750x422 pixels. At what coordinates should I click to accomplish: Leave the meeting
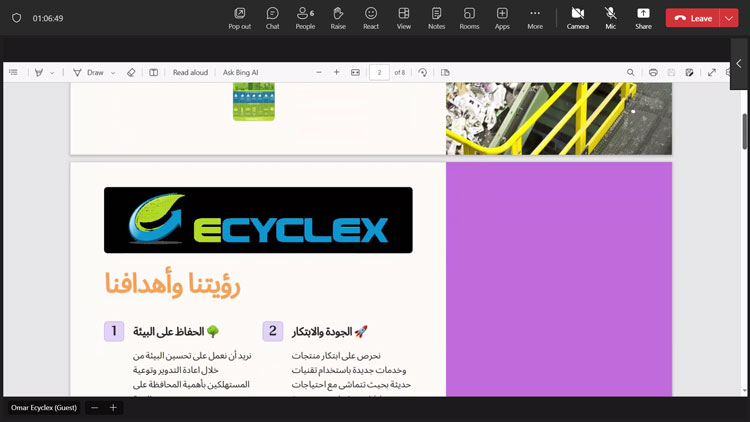tap(693, 18)
